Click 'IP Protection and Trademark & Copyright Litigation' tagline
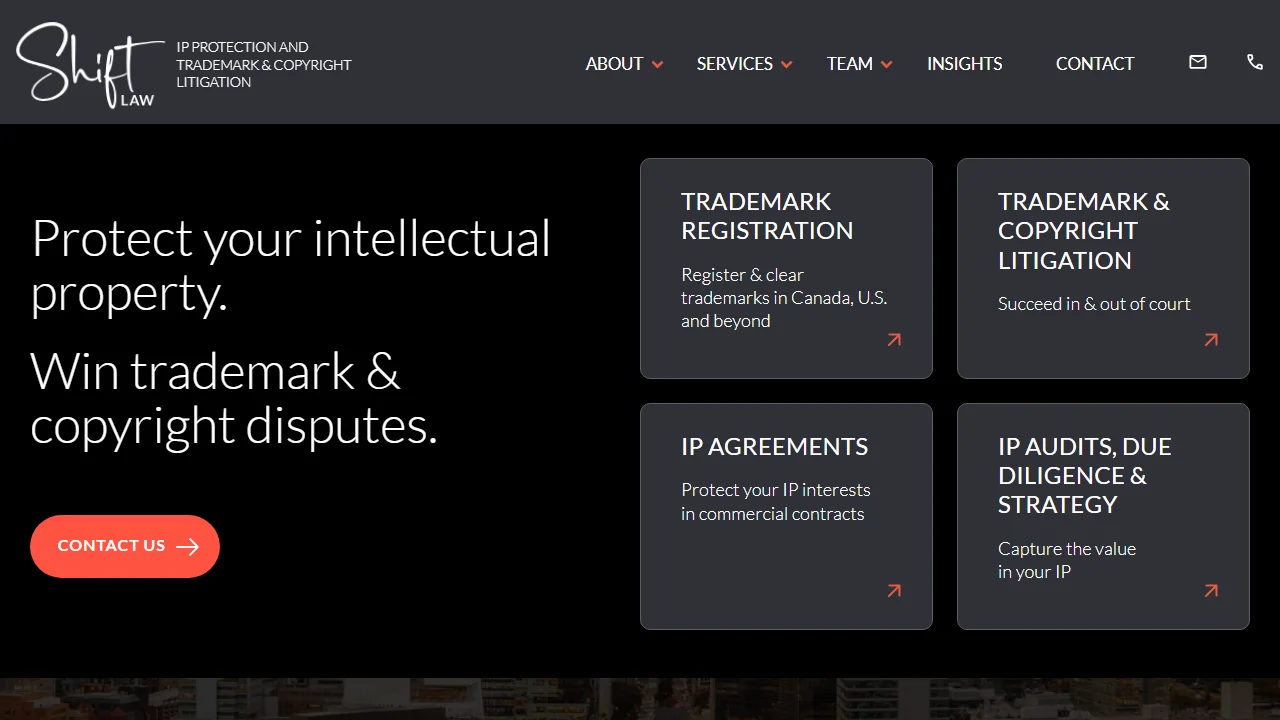Viewport: 1280px width, 720px height. (x=264, y=65)
